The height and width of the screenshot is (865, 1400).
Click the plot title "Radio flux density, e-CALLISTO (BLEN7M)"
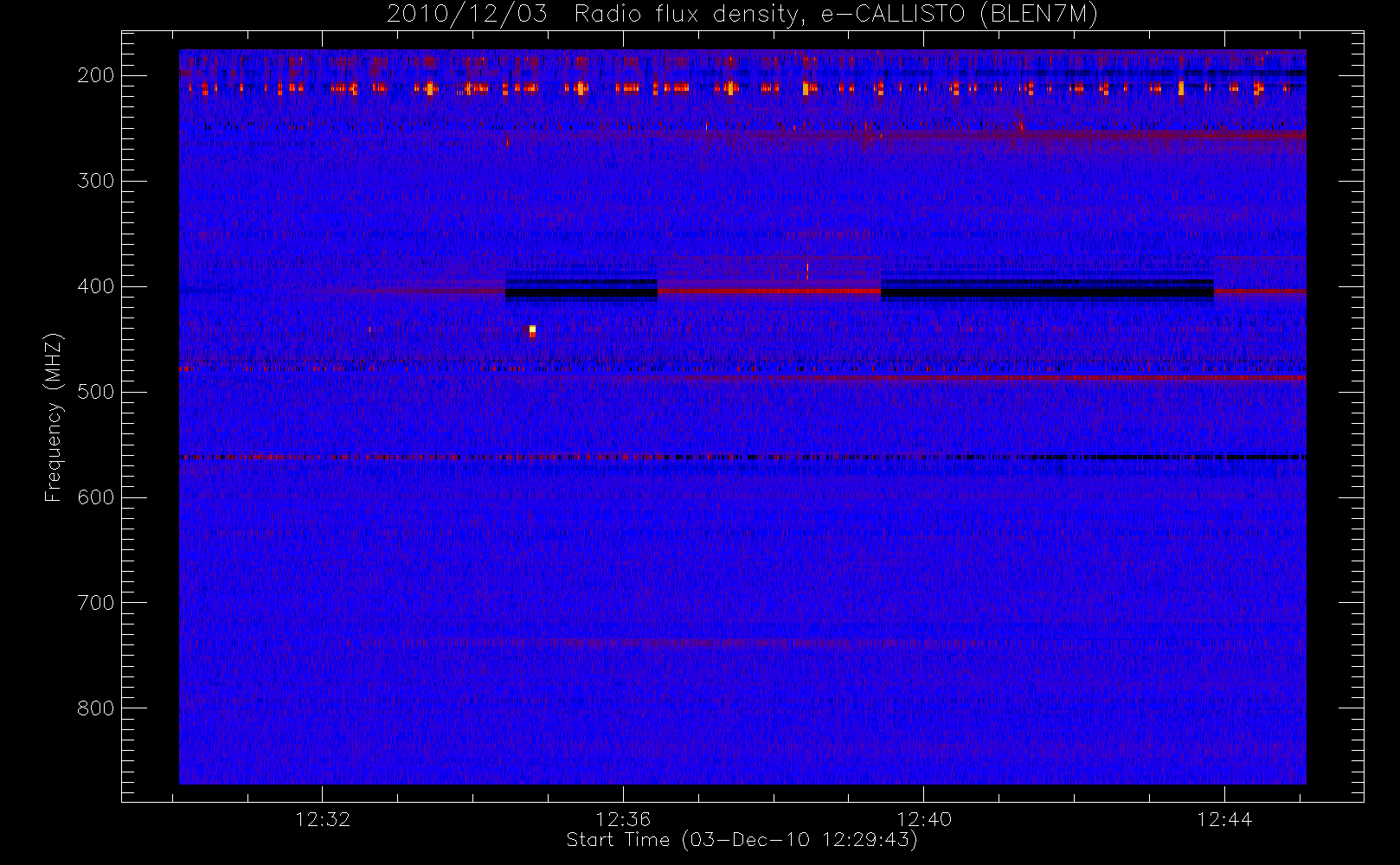pyautogui.click(x=836, y=15)
